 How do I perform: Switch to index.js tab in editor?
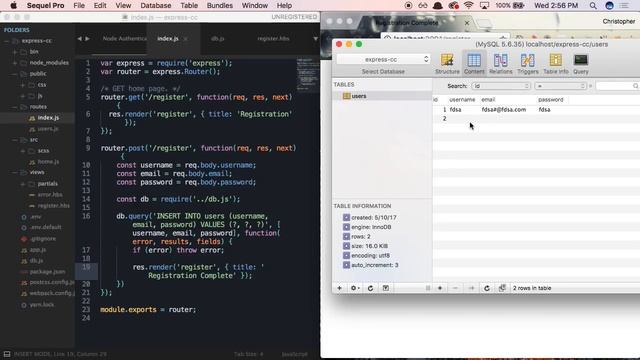coord(168,39)
